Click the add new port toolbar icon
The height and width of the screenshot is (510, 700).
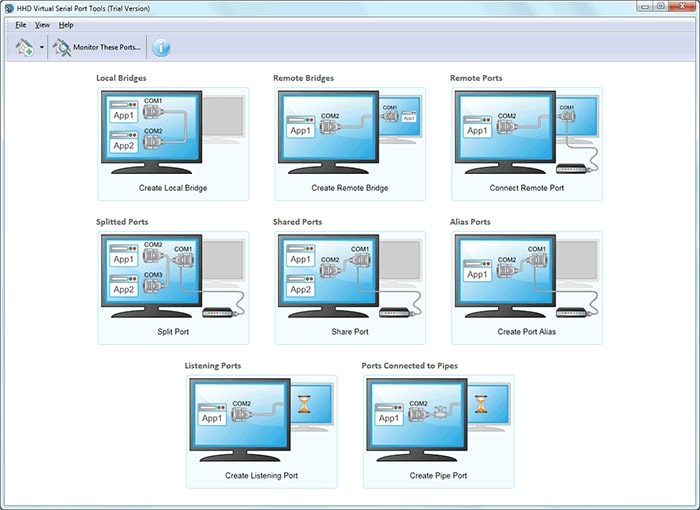pyautogui.click(x=24, y=47)
